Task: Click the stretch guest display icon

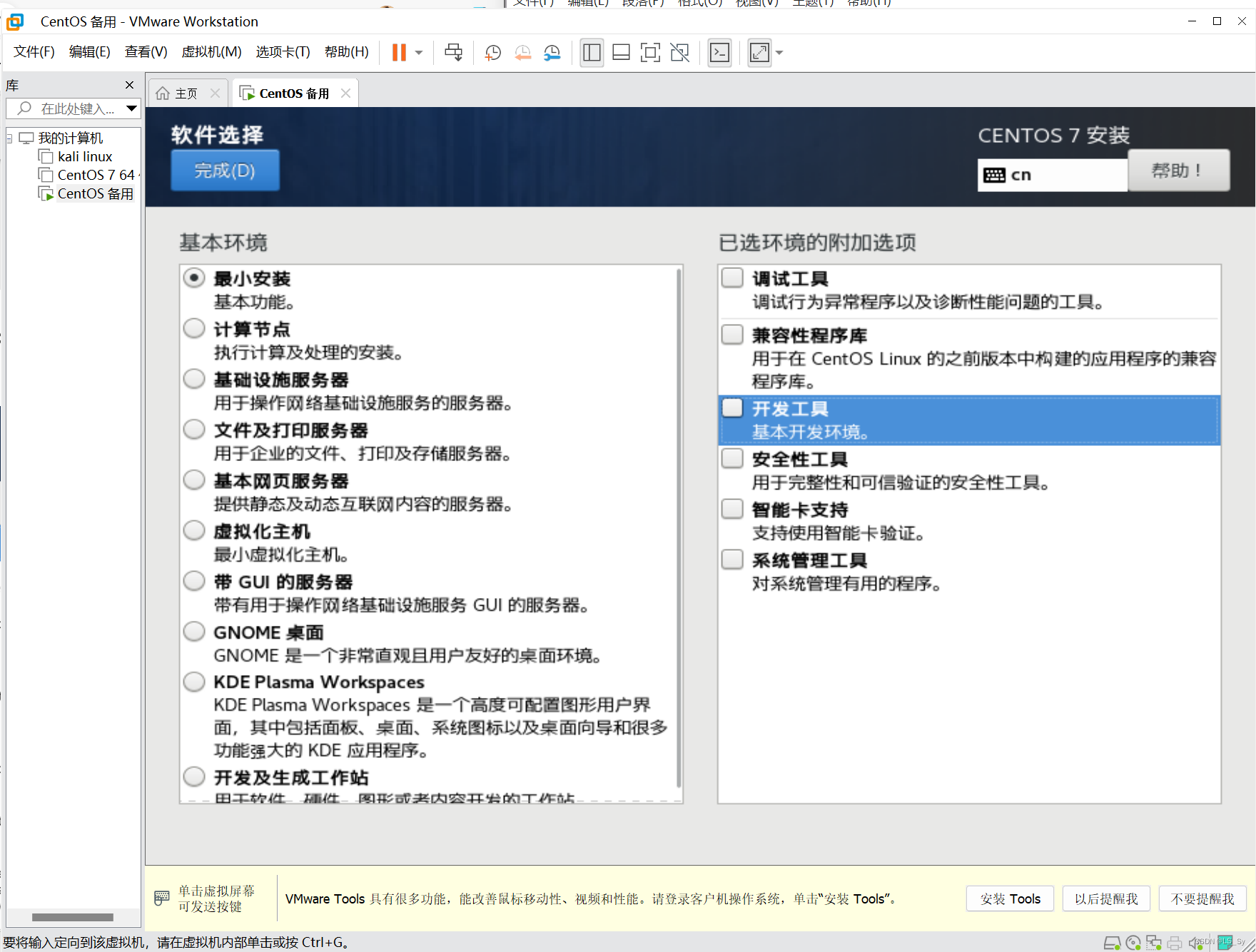Action: tap(759, 52)
